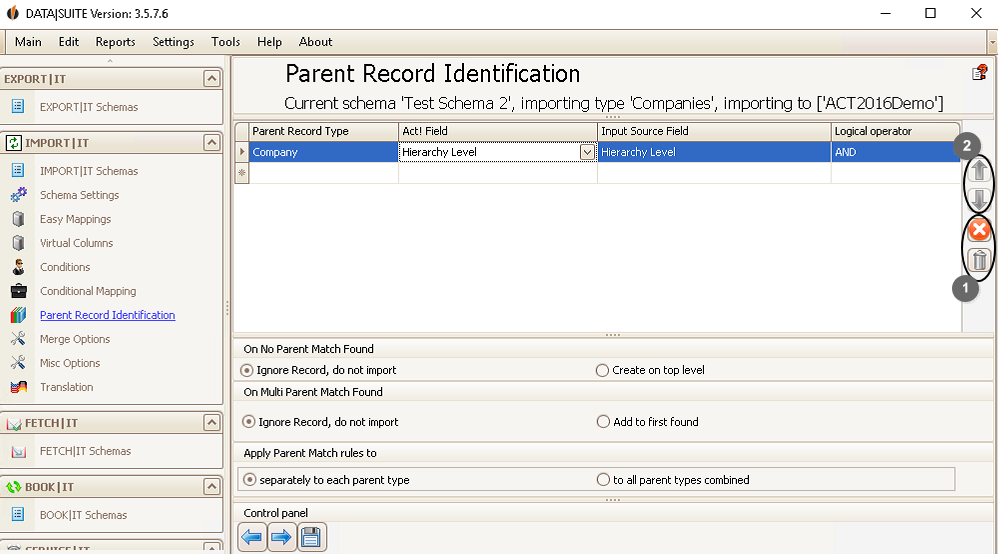Screen dimensions: 998x554
Task: Click the new row asterisk selector
Action: 242,173
